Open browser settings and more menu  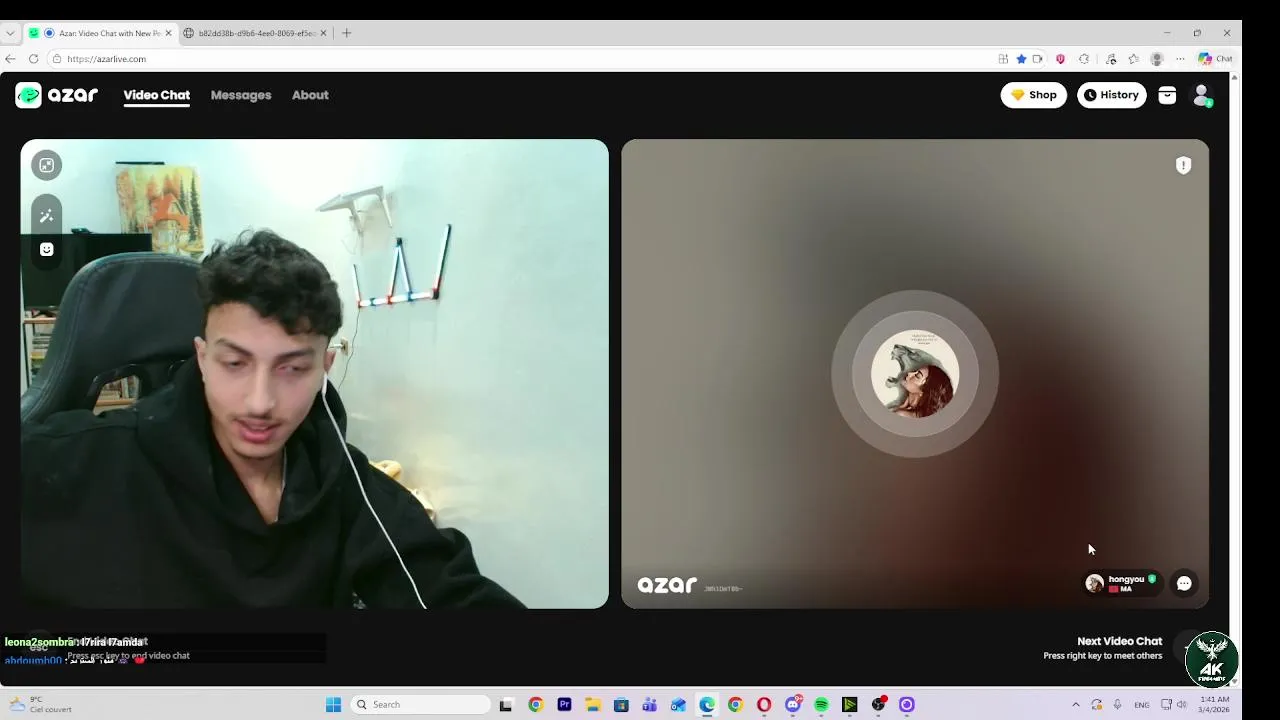[x=1180, y=59]
